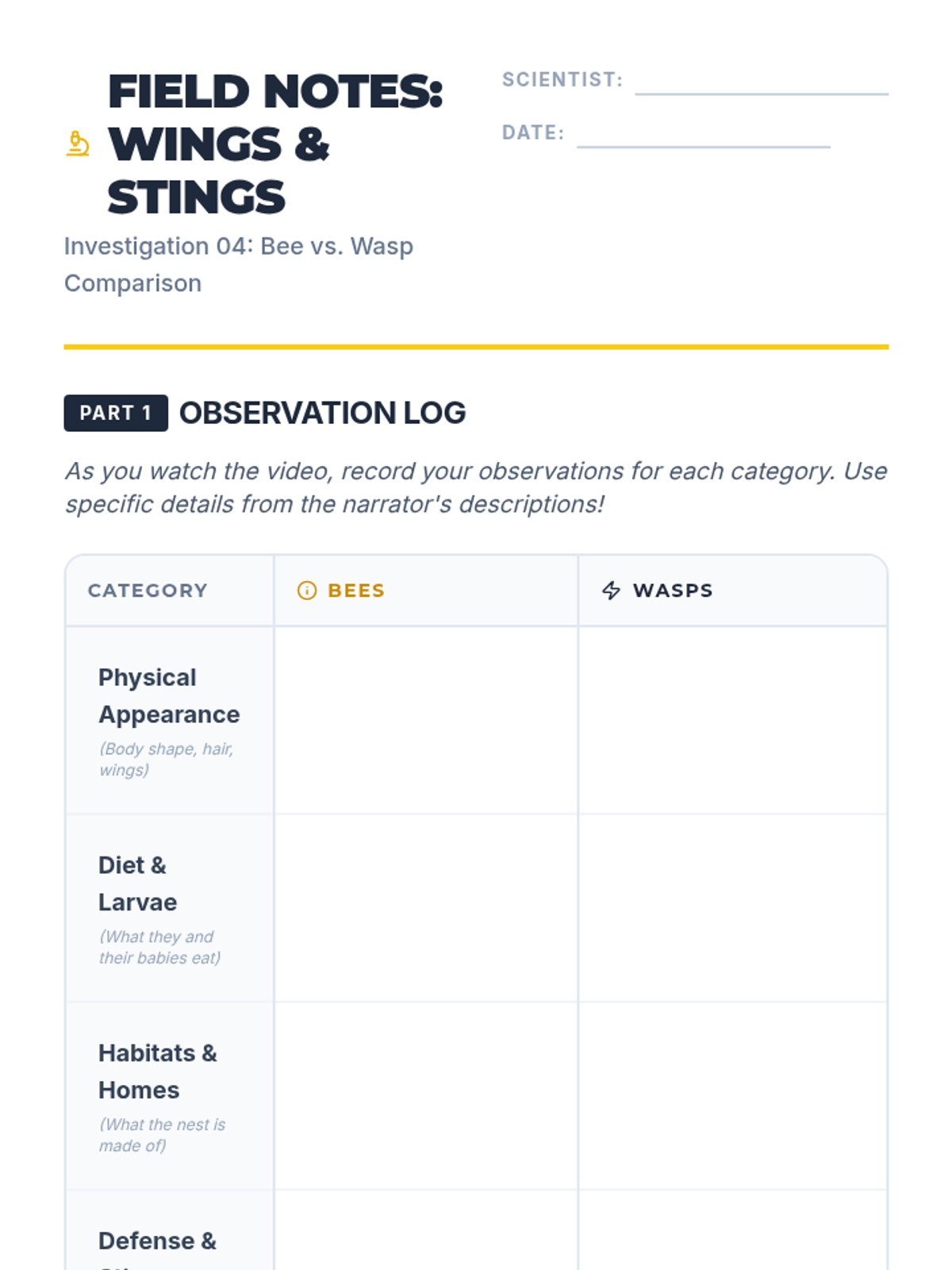Click the Wasps cell for Physical Appearance
This screenshot has width=952, height=1270.
732,720
